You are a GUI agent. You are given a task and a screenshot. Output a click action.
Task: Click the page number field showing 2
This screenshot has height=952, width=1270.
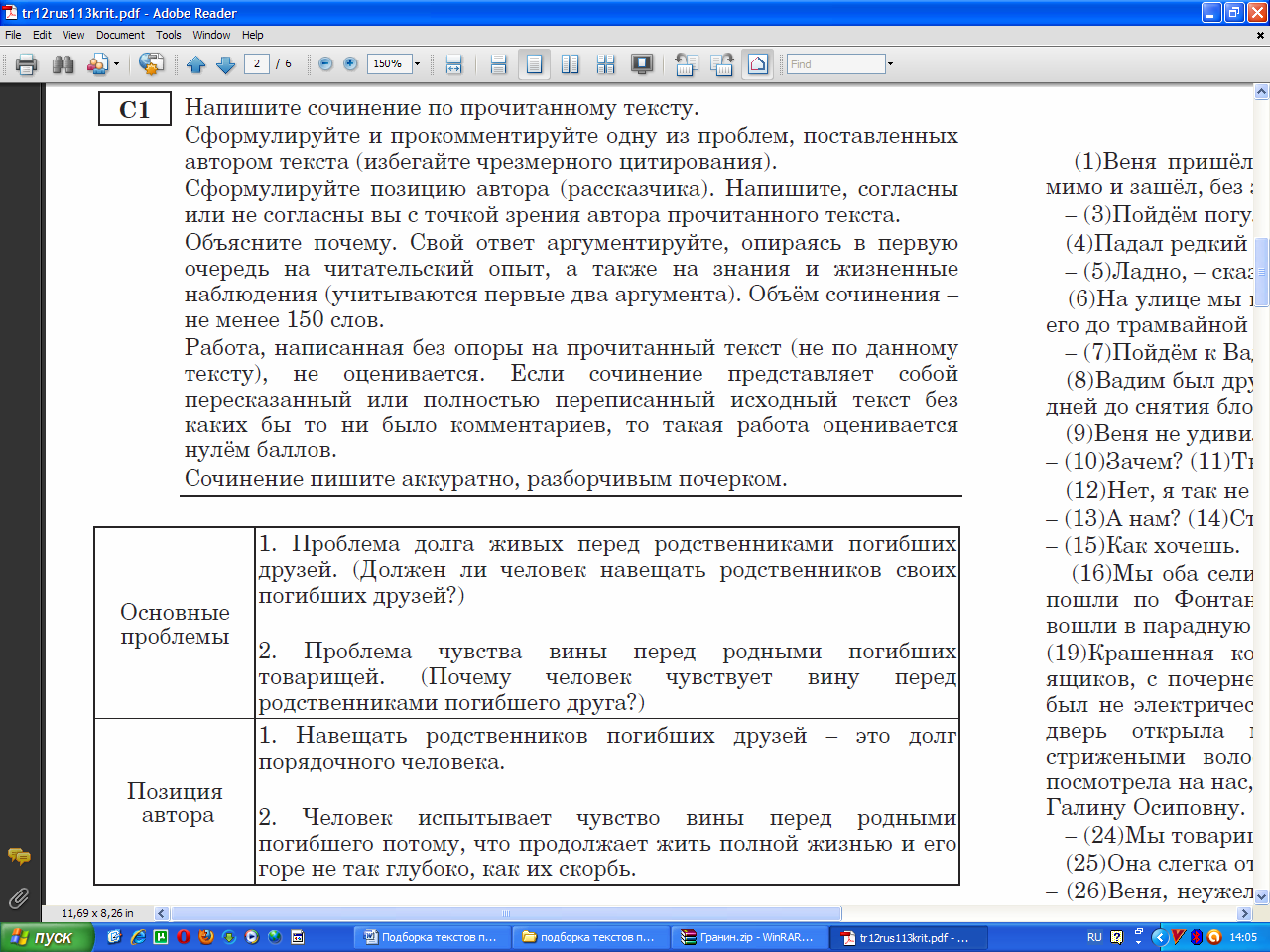coord(257,63)
